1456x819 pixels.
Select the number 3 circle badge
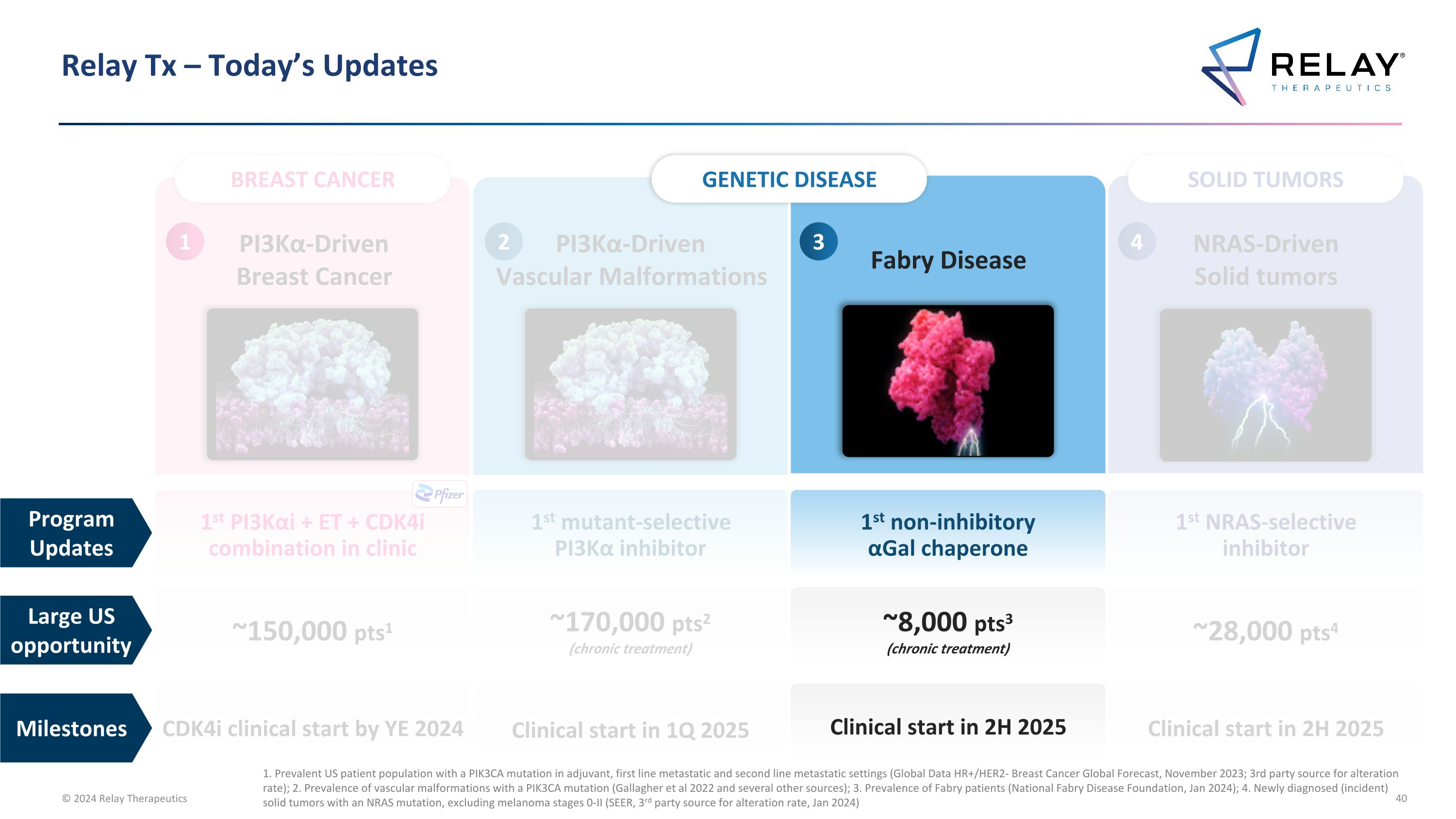click(818, 242)
